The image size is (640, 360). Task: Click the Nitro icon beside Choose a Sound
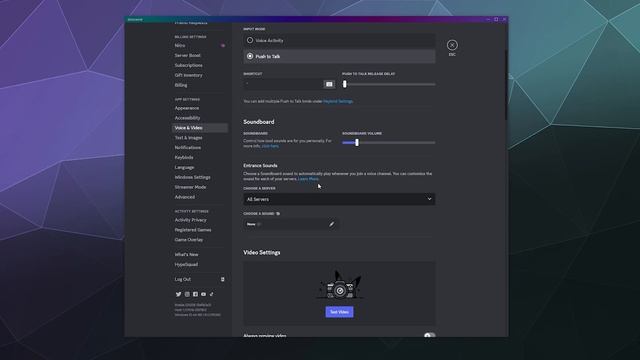[x=278, y=214]
